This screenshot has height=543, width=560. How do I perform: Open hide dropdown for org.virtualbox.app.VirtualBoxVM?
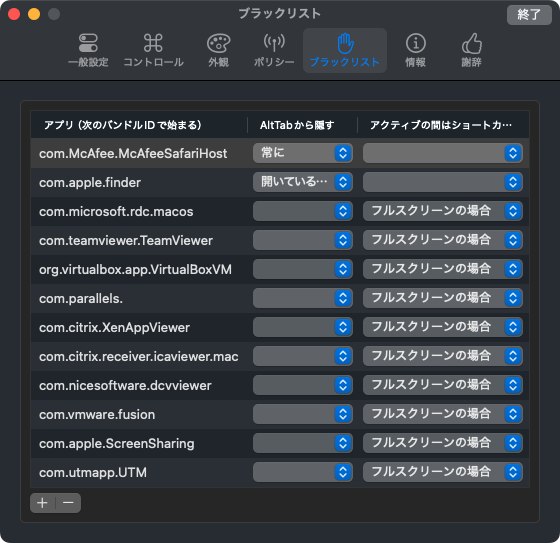click(303, 269)
